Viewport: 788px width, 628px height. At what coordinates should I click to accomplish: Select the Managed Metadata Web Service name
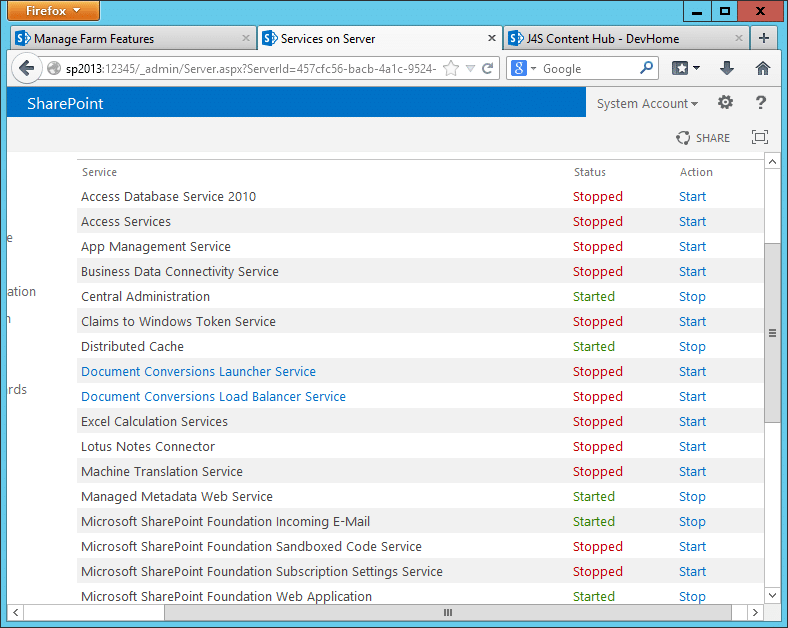pyautogui.click(x=177, y=496)
